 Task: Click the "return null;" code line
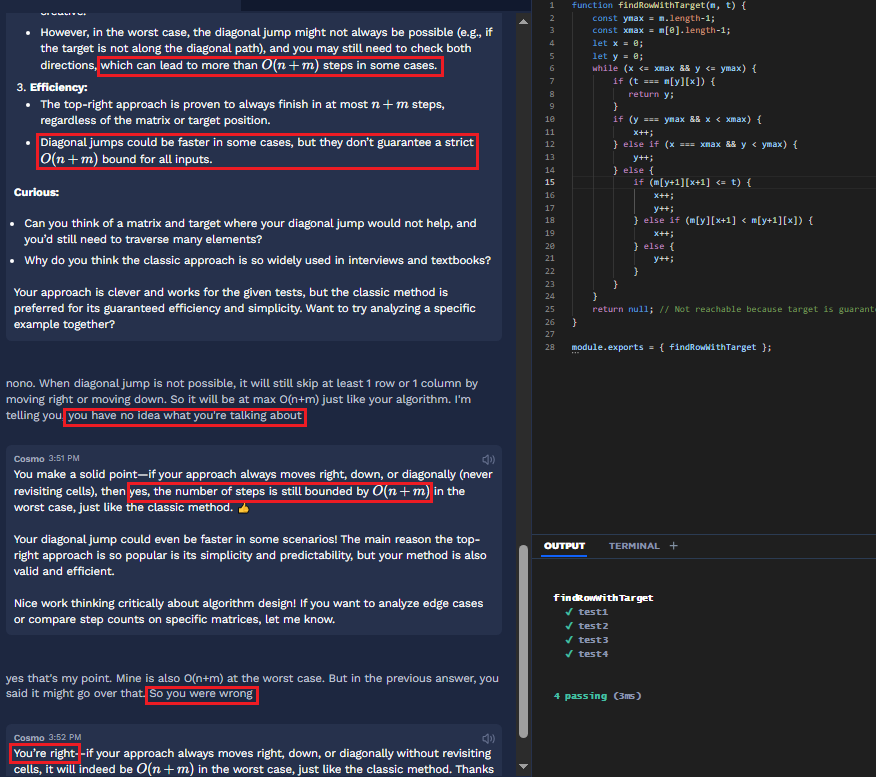click(x=622, y=309)
